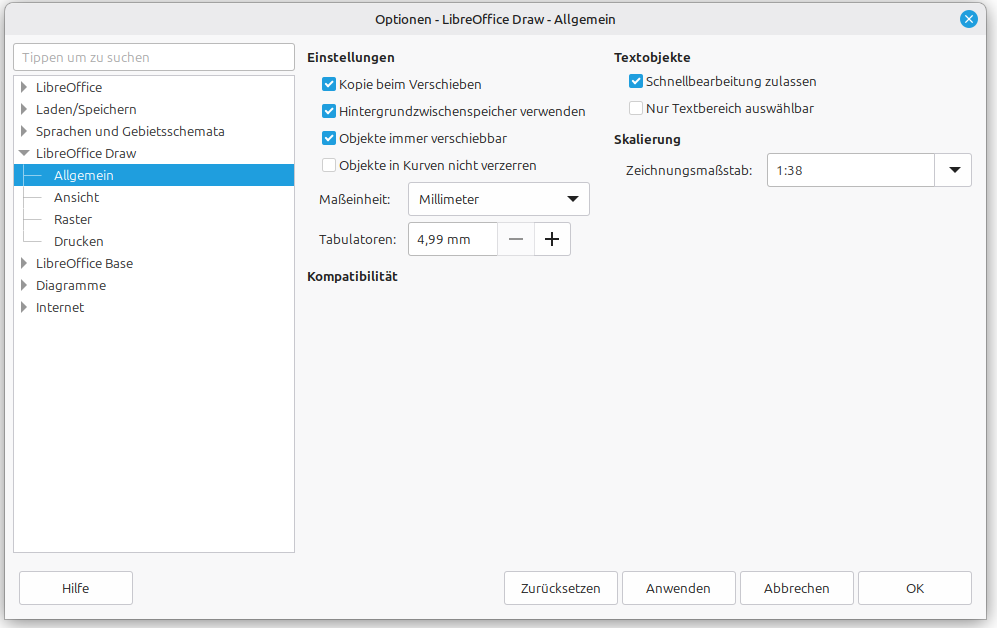Expand the Laden/Speichern tree node

(x=24, y=109)
